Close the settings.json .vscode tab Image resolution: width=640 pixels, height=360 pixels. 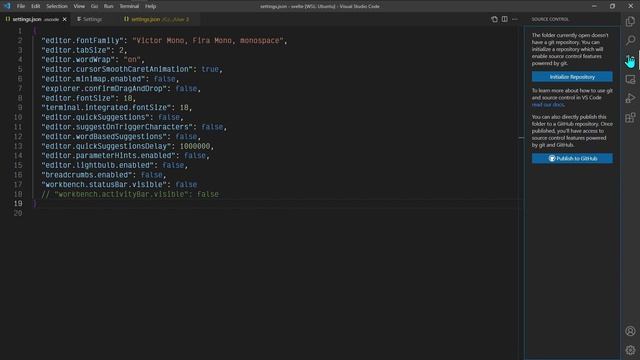(64, 19)
